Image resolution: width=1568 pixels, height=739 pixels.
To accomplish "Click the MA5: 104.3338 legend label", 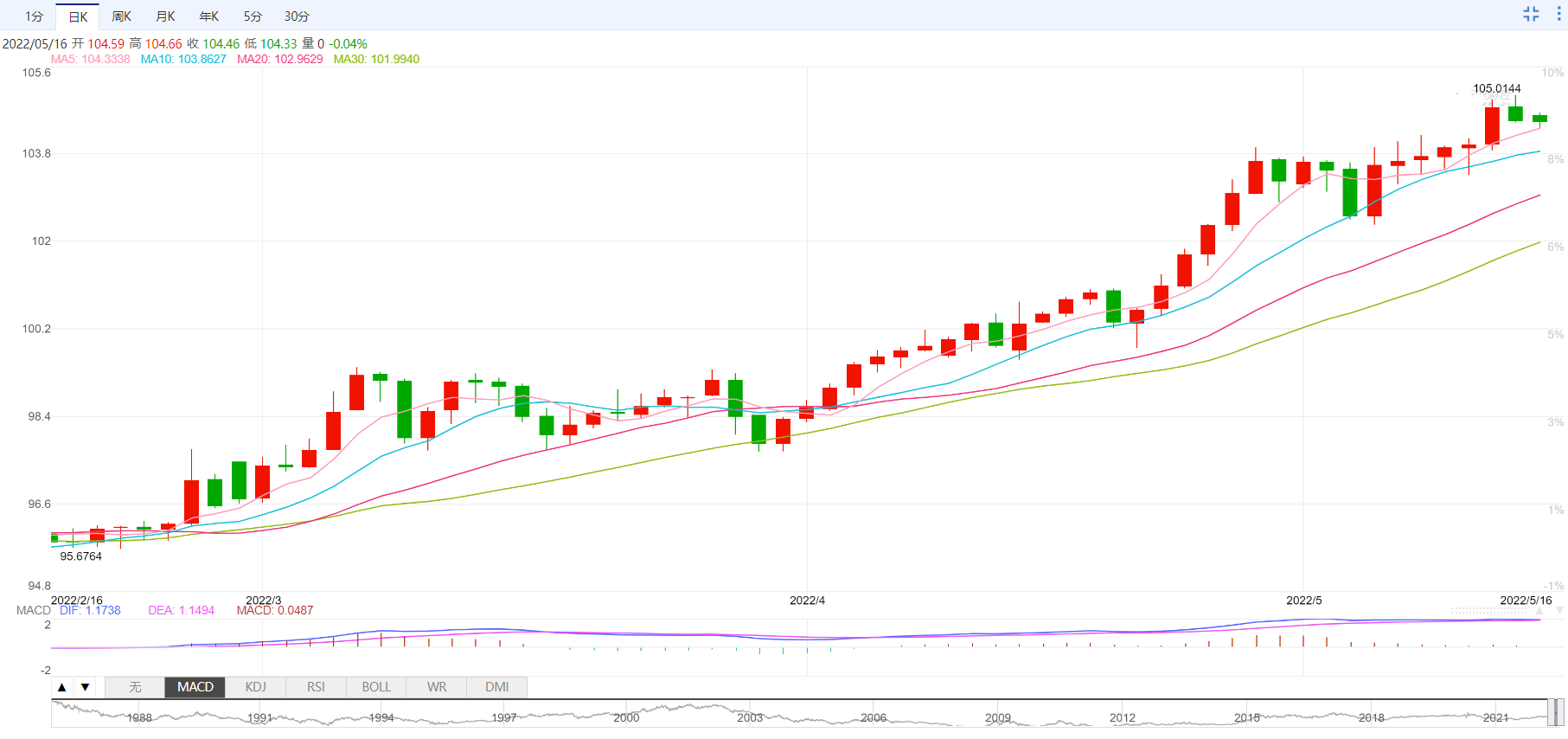I will 91,60.
